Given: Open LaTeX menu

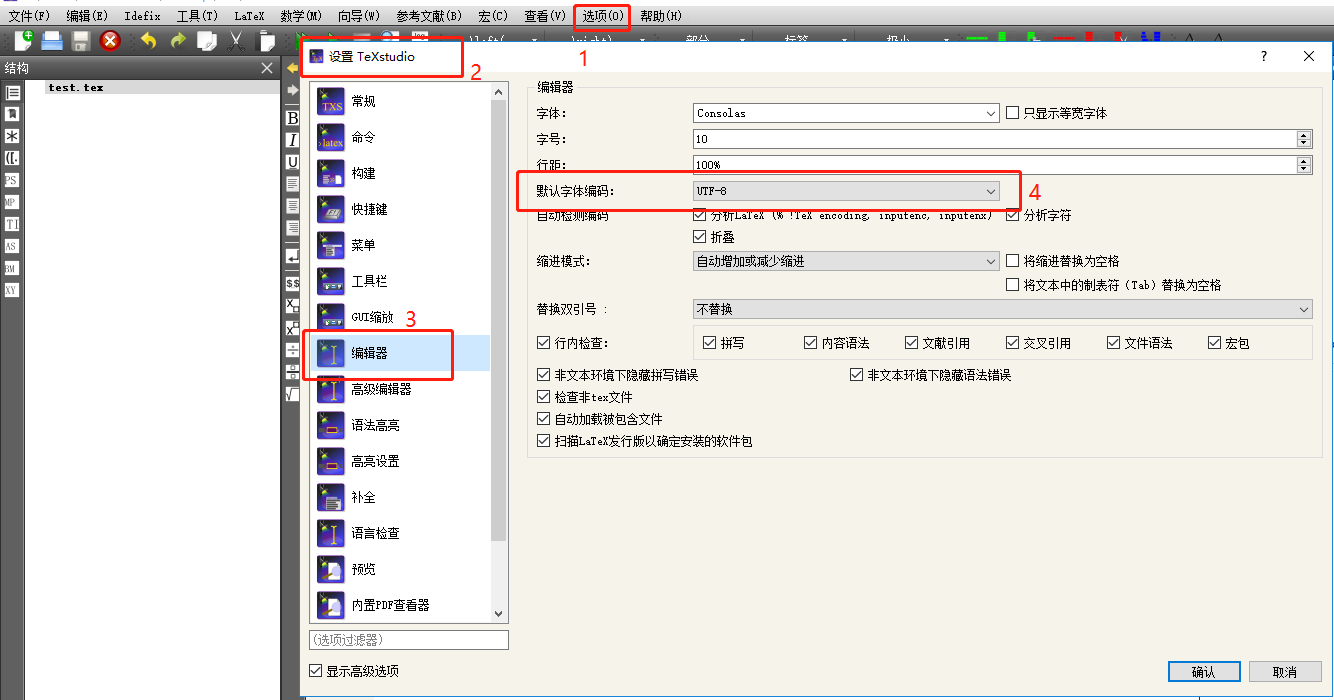Looking at the screenshot, I should coord(249,16).
